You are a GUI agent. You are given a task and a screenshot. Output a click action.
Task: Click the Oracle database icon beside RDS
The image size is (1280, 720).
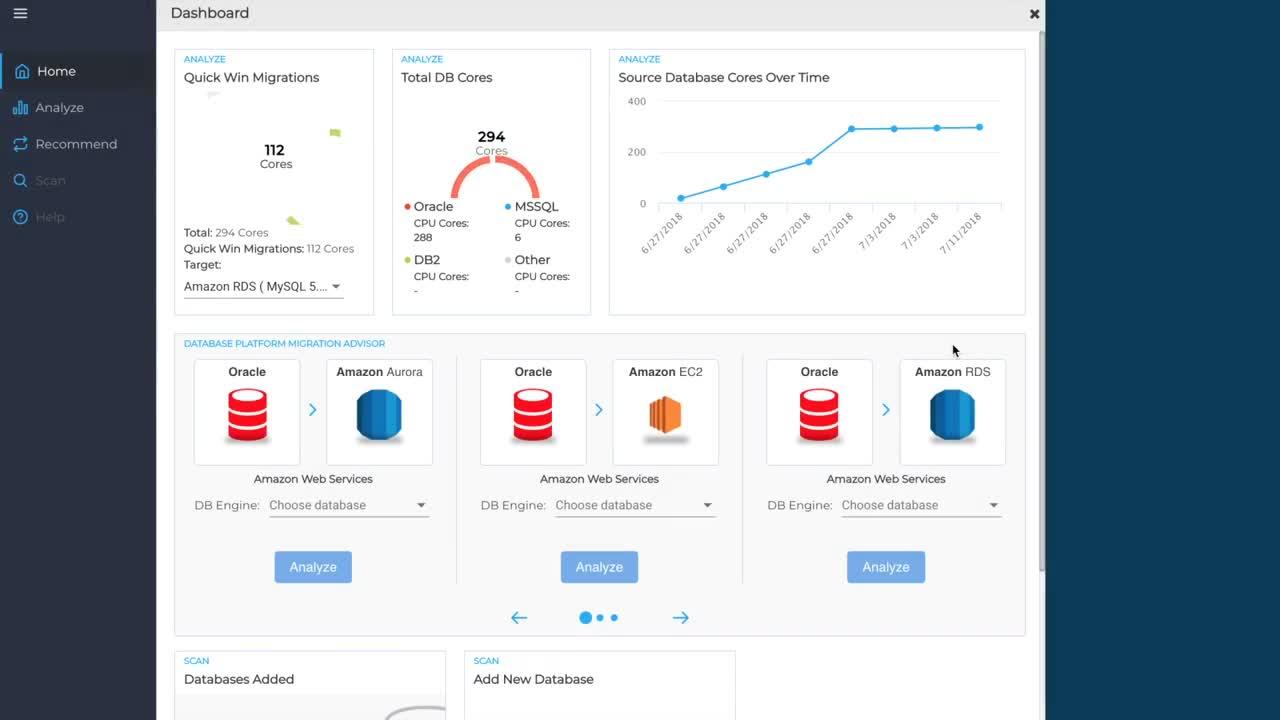[819, 415]
